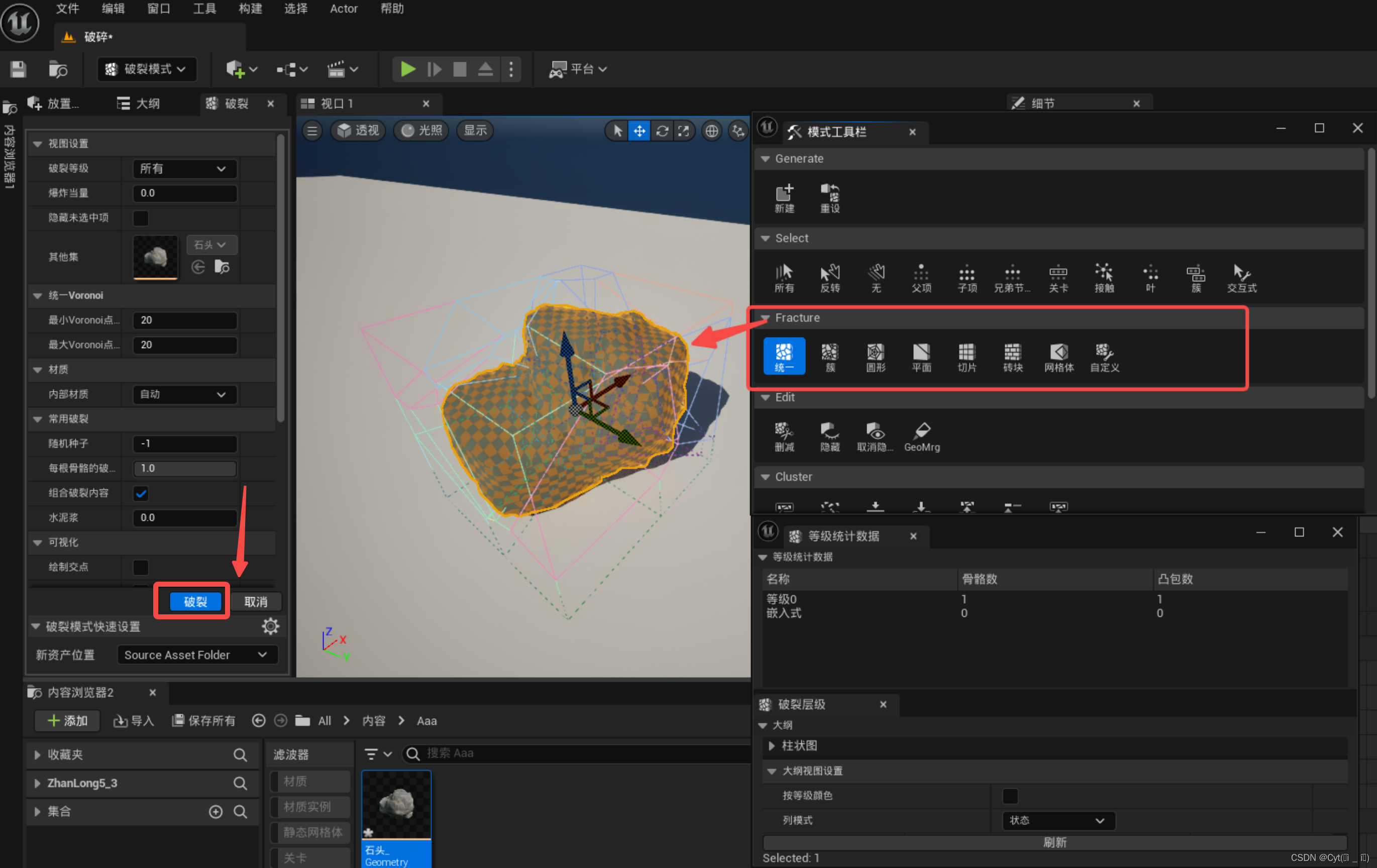Screen dimensions: 1377x868
Task: Select the 自定义 (Custom) fracture tool
Action: click(1104, 357)
